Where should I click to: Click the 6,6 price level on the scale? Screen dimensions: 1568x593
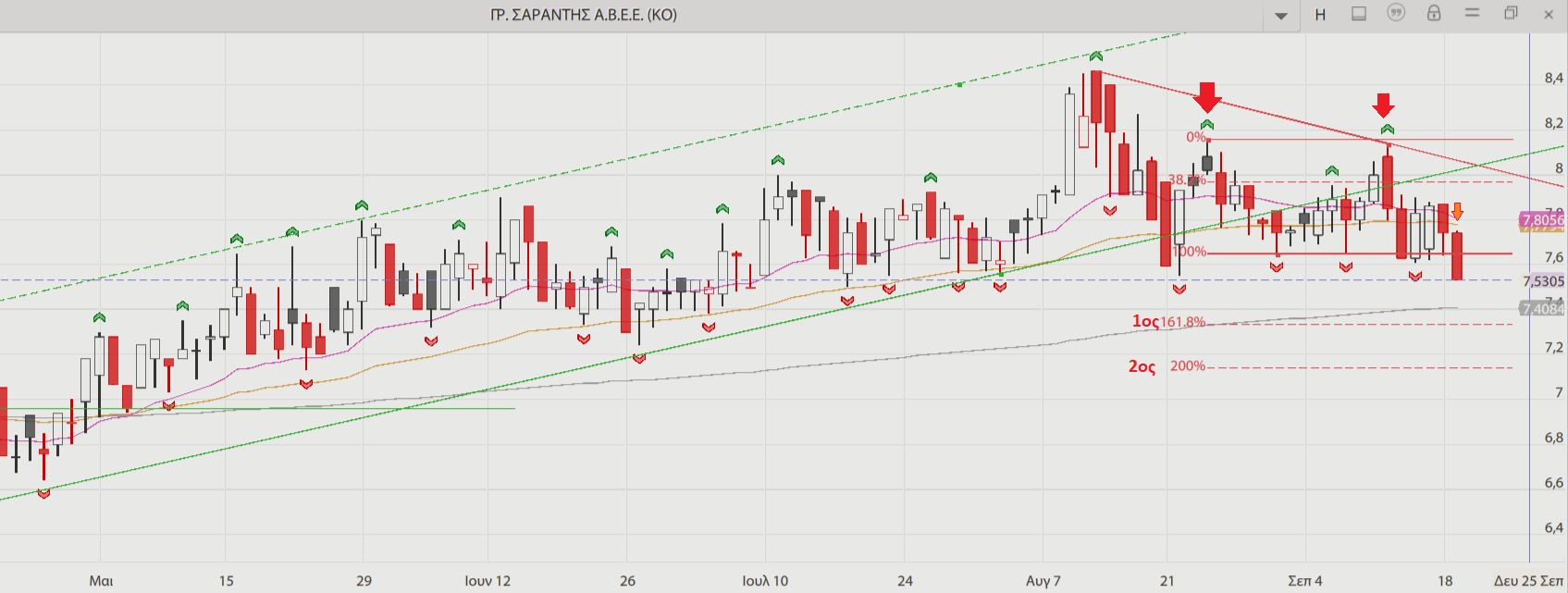point(1554,483)
